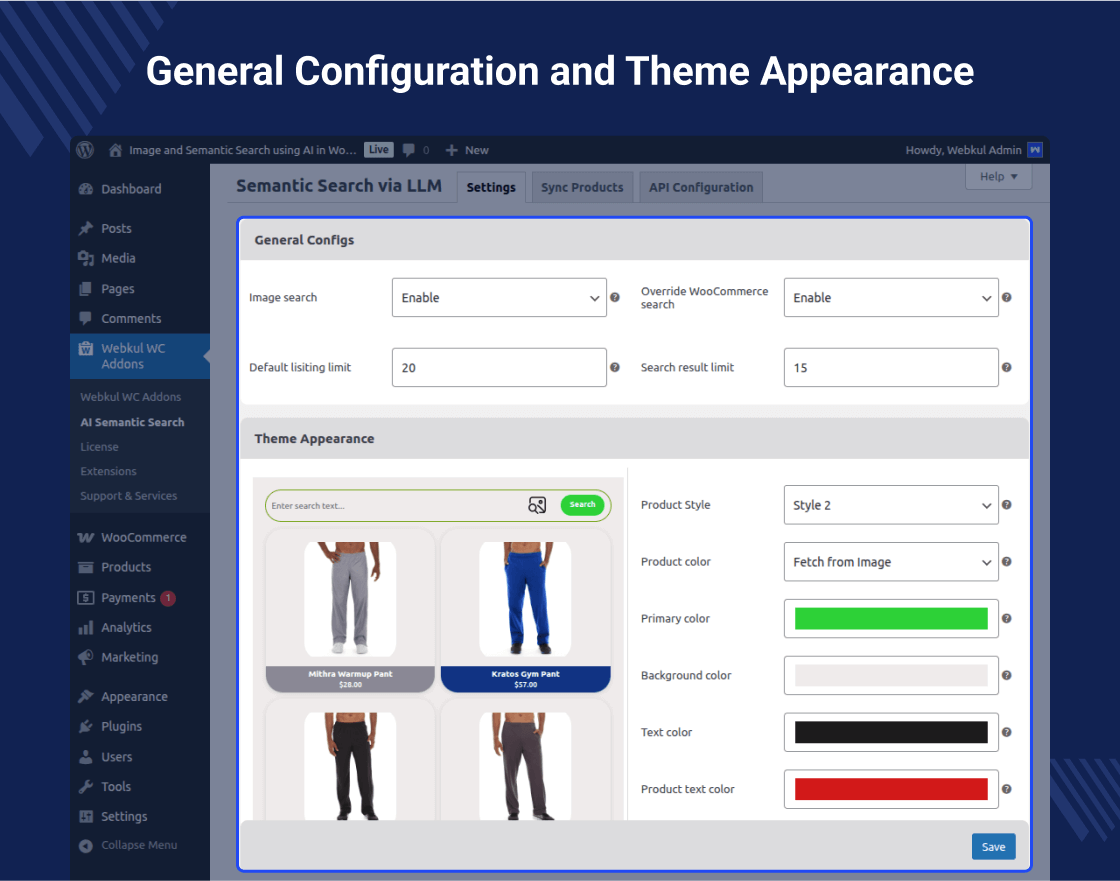
Task: Click the Marketing megaphone icon
Action: (x=86, y=657)
